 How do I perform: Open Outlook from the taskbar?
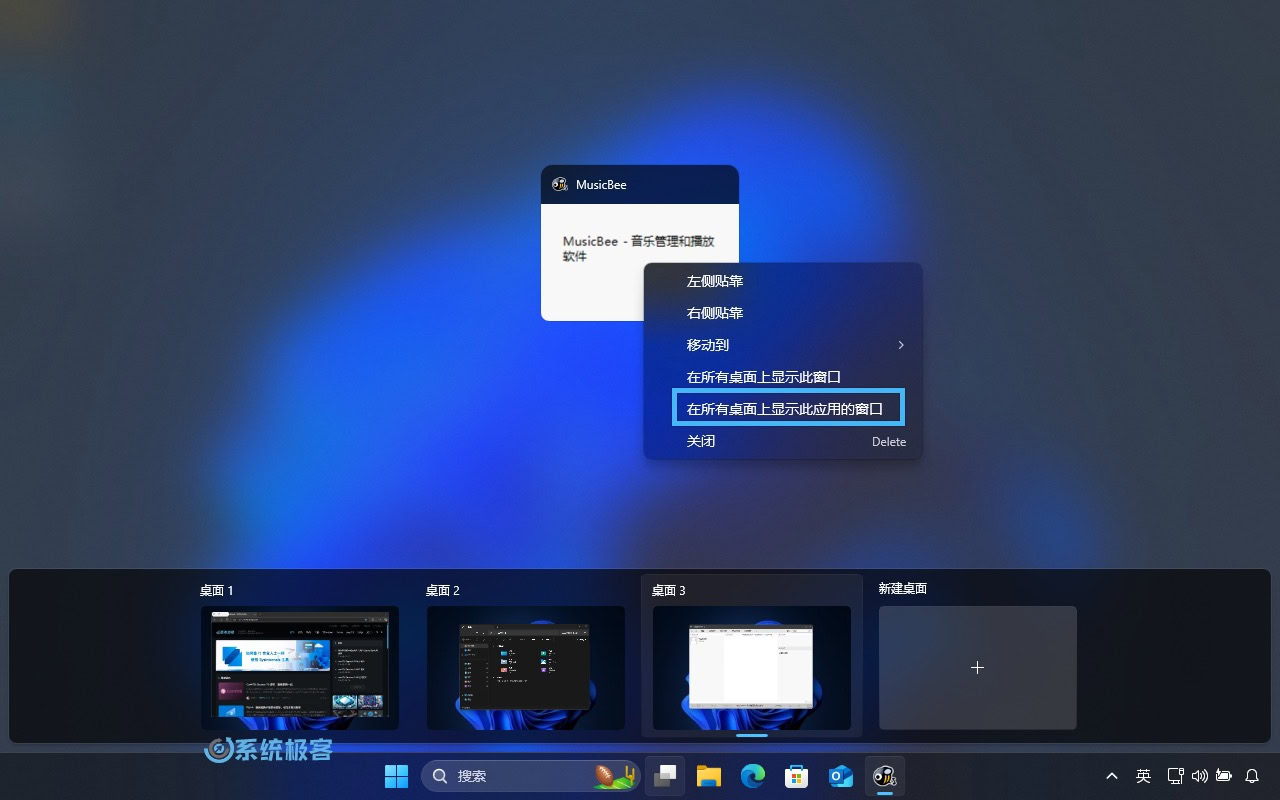click(841, 776)
